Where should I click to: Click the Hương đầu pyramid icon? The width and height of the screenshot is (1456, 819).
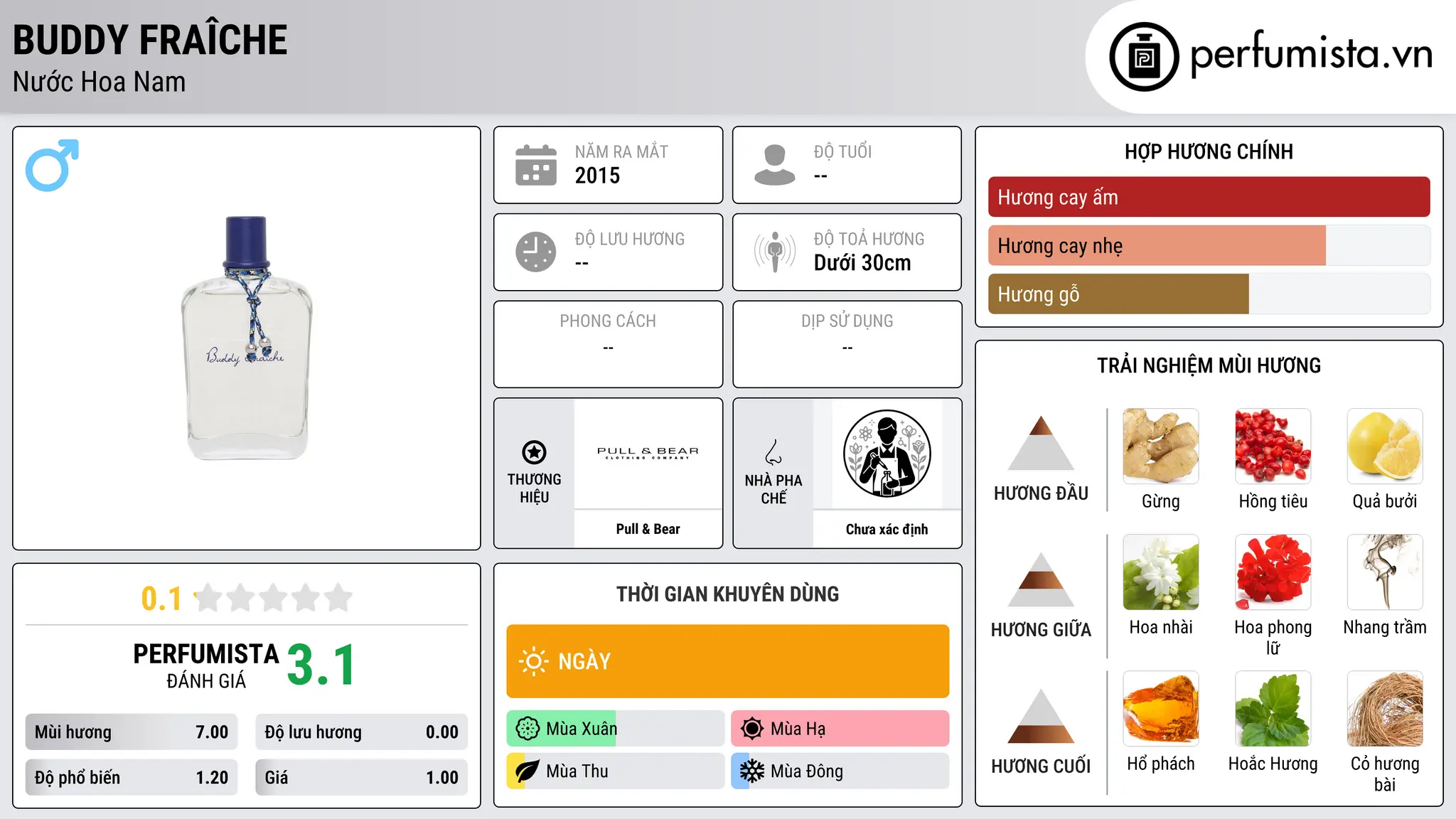pyautogui.click(x=1041, y=443)
